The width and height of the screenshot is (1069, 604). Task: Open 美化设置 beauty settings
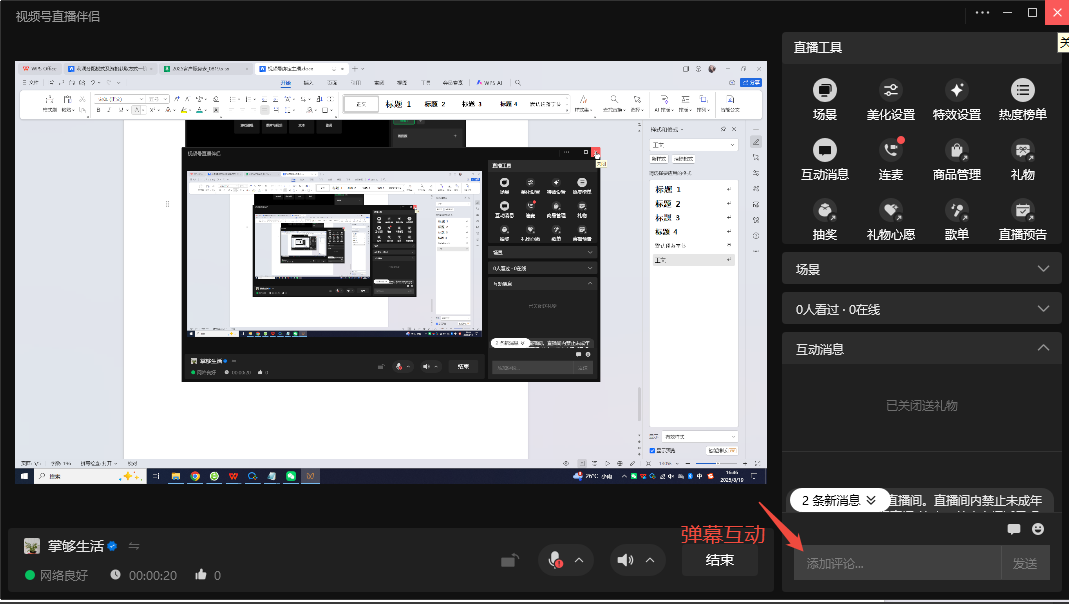890,91
